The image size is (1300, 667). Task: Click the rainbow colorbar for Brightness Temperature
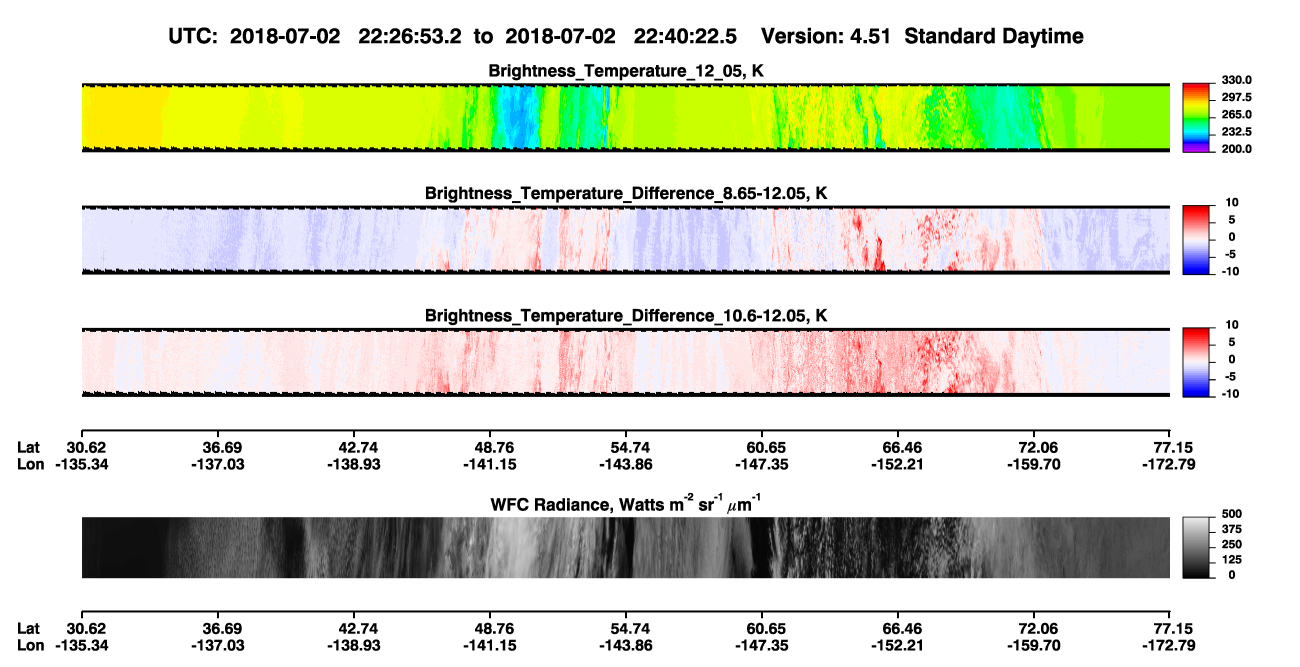1197,117
